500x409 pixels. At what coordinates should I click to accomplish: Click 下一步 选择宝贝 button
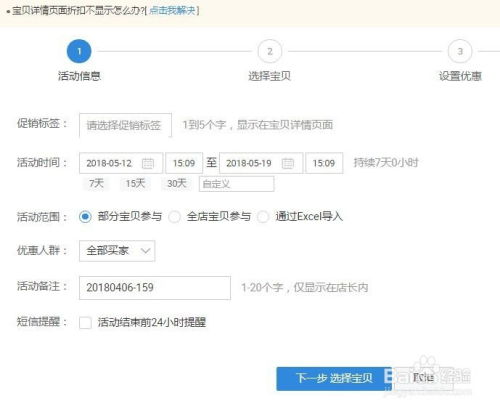pyautogui.click(x=334, y=379)
